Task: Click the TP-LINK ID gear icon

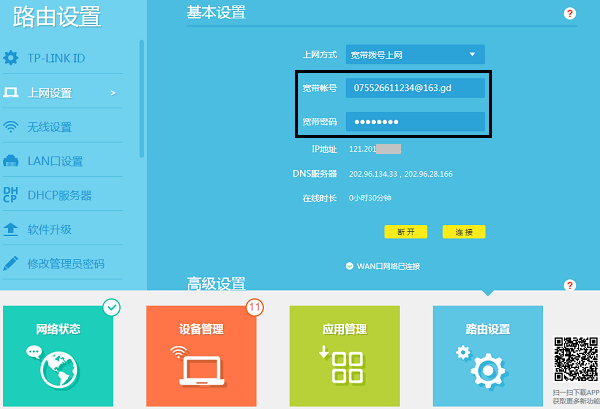Action: click(11, 58)
